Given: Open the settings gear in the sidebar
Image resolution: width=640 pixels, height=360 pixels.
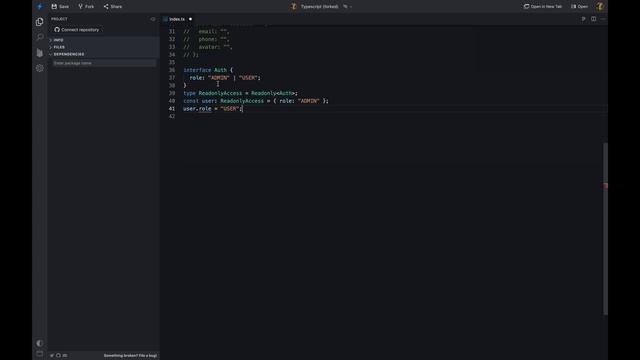Looking at the screenshot, I should (x=40, y=68).
